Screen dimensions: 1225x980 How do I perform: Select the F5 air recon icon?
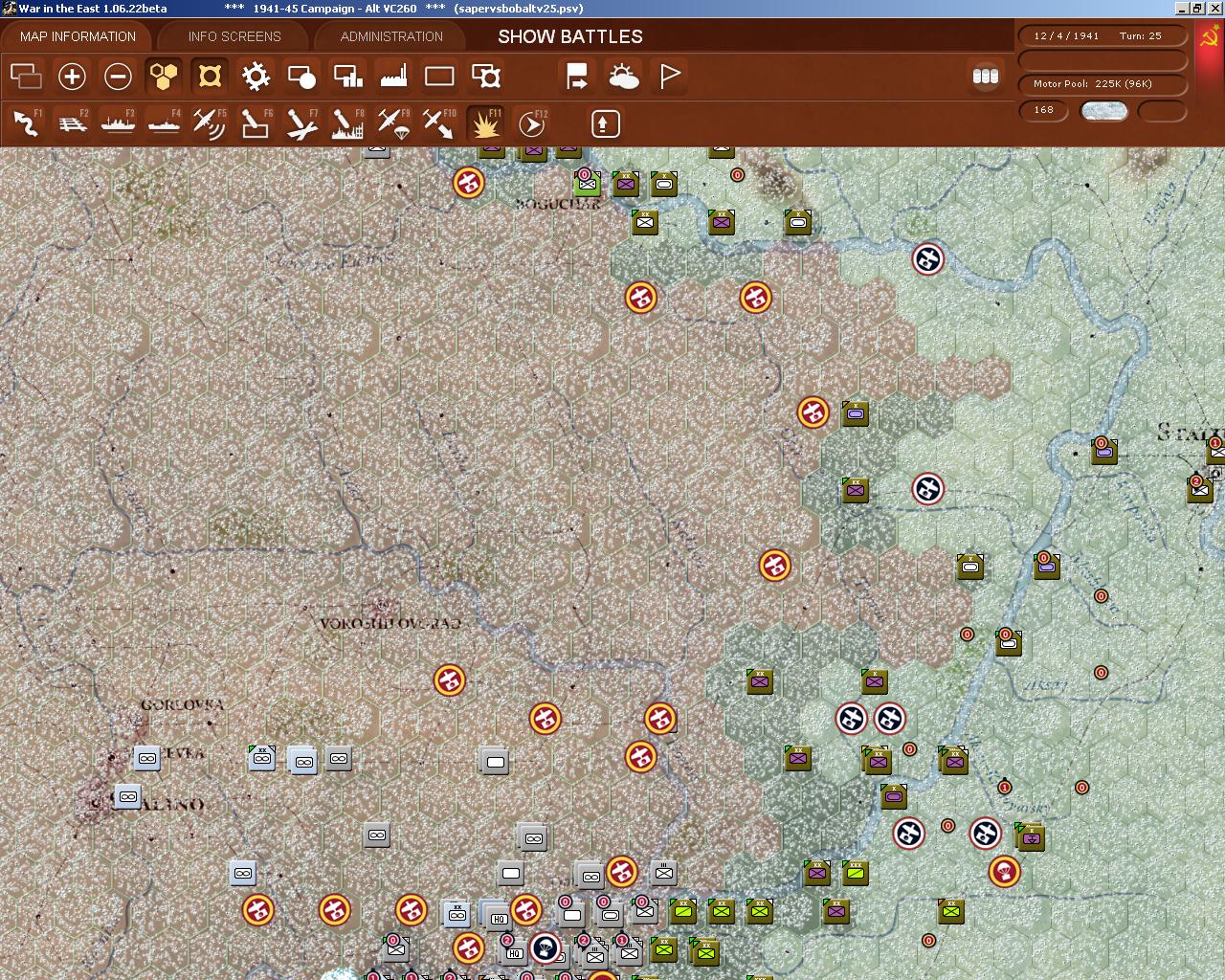(210, 124)
